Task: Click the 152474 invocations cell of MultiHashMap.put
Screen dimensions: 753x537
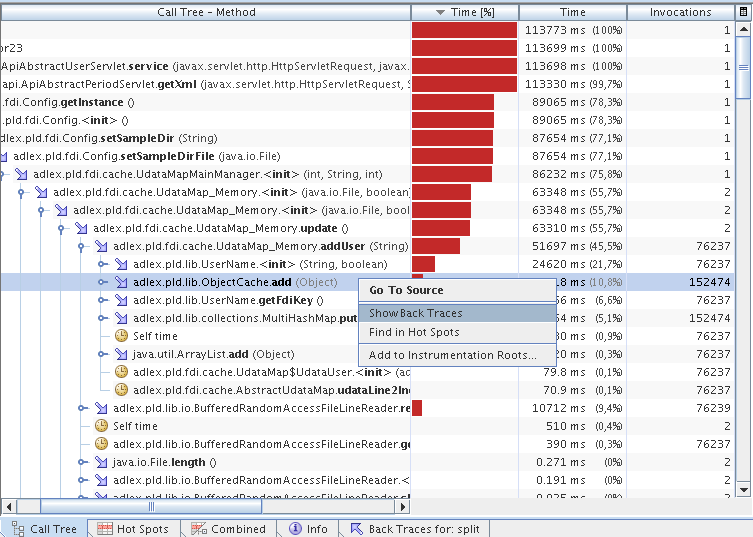Action: pyautogui.click(x=680, y=318)
